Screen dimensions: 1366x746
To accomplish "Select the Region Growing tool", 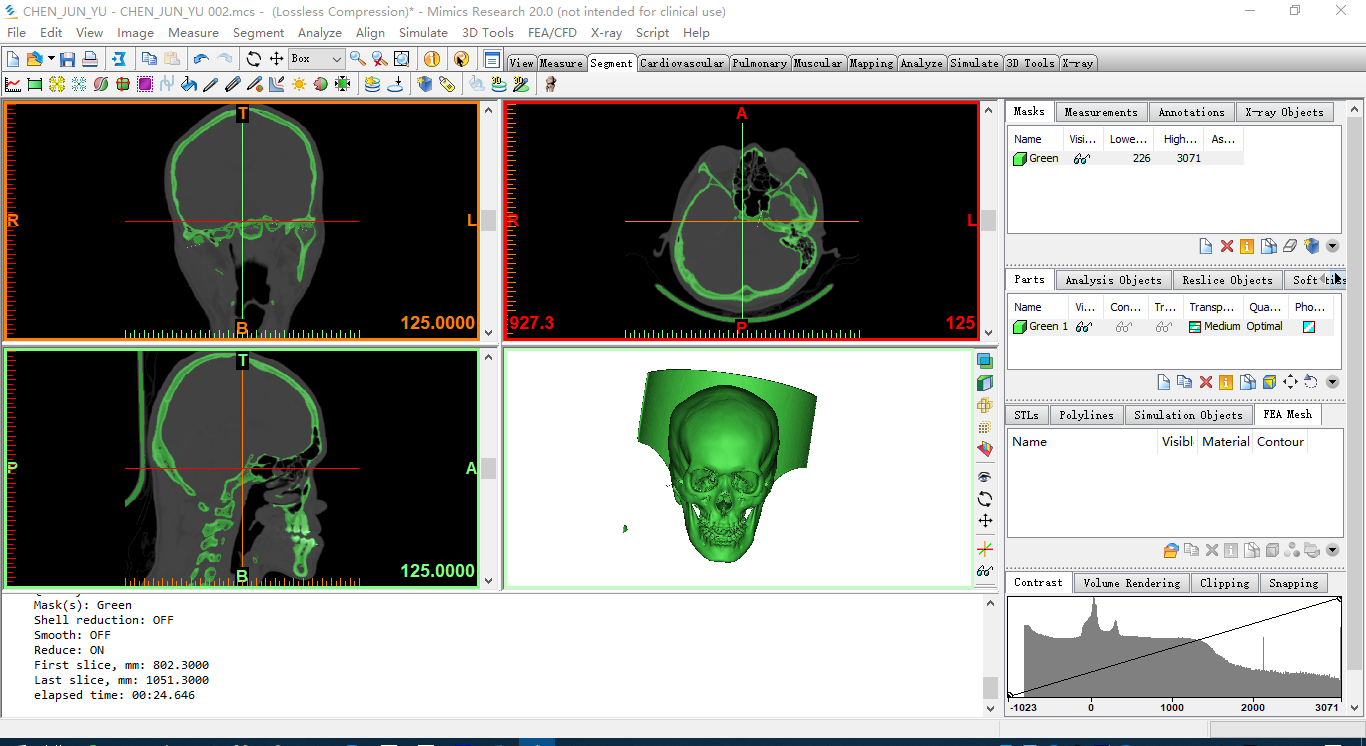I will pyautogui.click(x=57, y=84).
